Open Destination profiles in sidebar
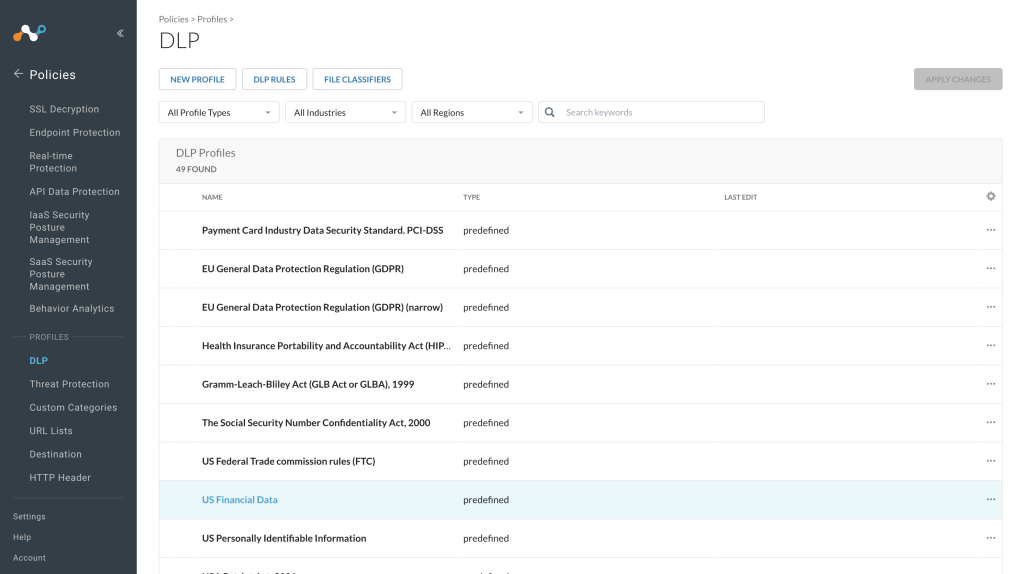1024x574 pixels. [x=56, y=454]
